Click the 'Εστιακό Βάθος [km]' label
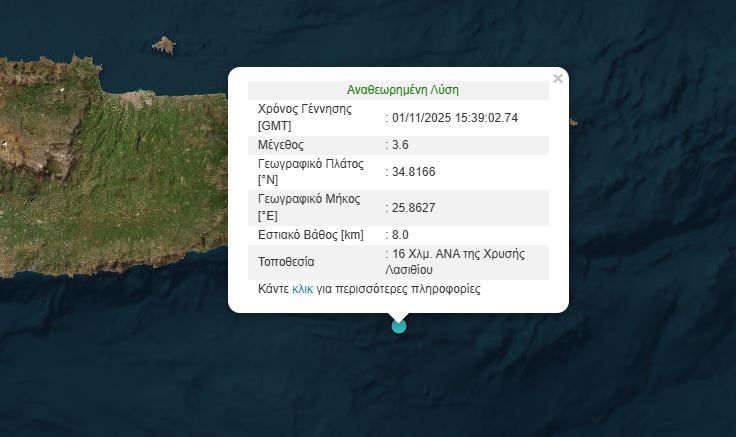736x437 pixels. tap(310, 235)
